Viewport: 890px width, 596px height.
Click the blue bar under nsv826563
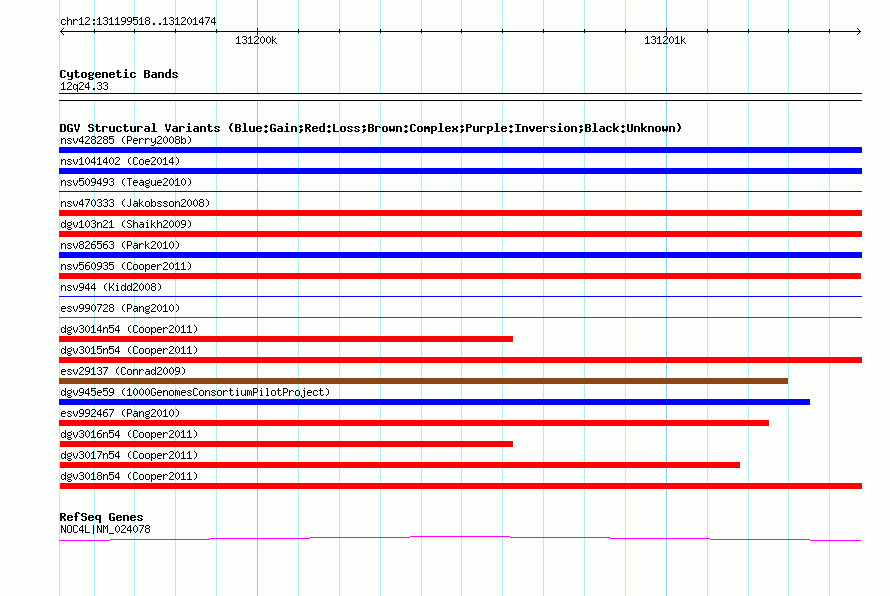tap(460, 255)
